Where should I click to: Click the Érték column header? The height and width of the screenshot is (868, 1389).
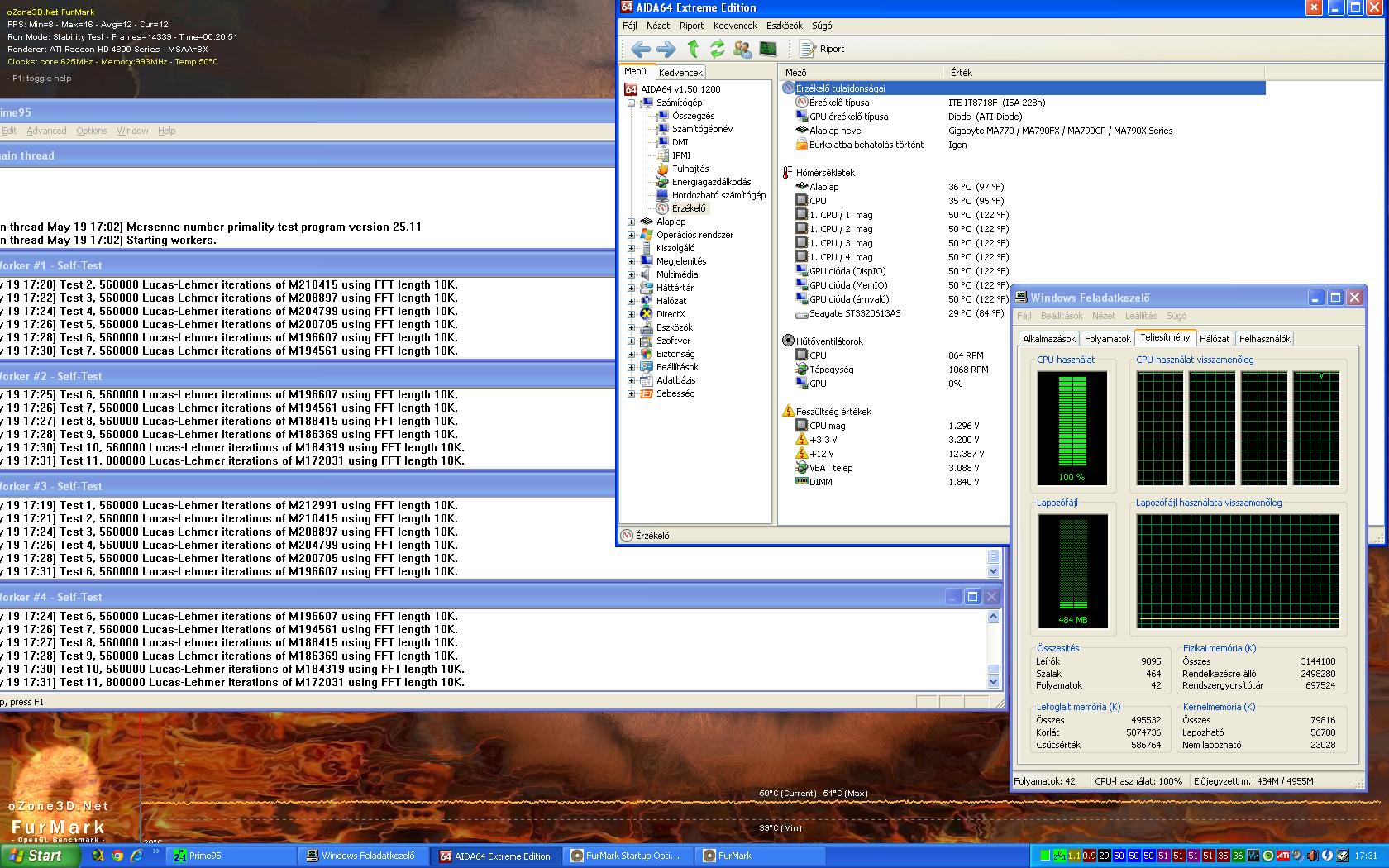pos(1104,73)
